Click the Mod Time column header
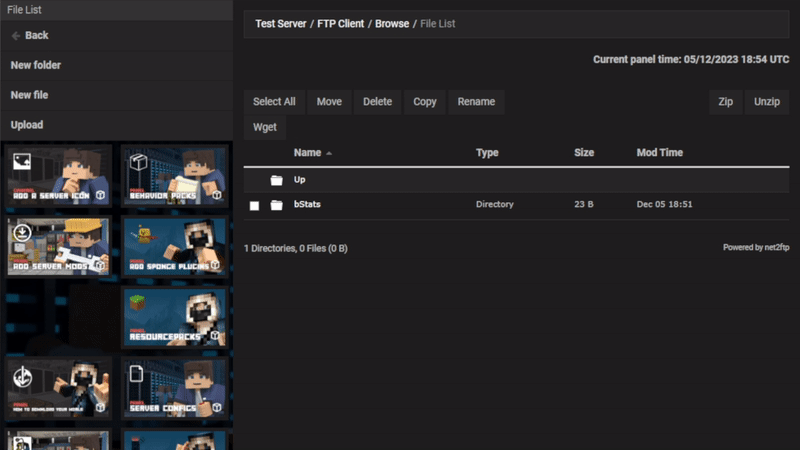 [660, 153]
